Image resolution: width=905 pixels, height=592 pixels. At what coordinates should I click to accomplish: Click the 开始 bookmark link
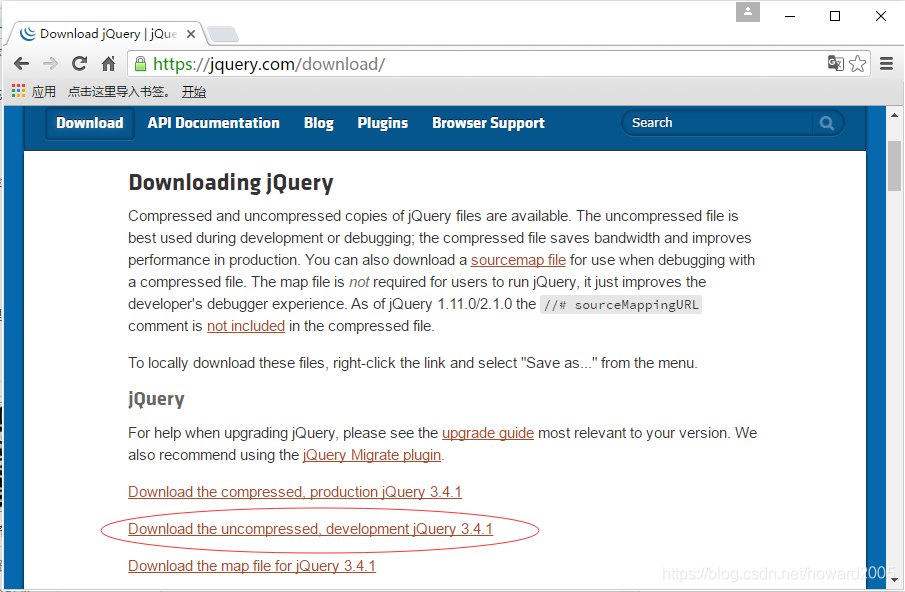[194, 91]
